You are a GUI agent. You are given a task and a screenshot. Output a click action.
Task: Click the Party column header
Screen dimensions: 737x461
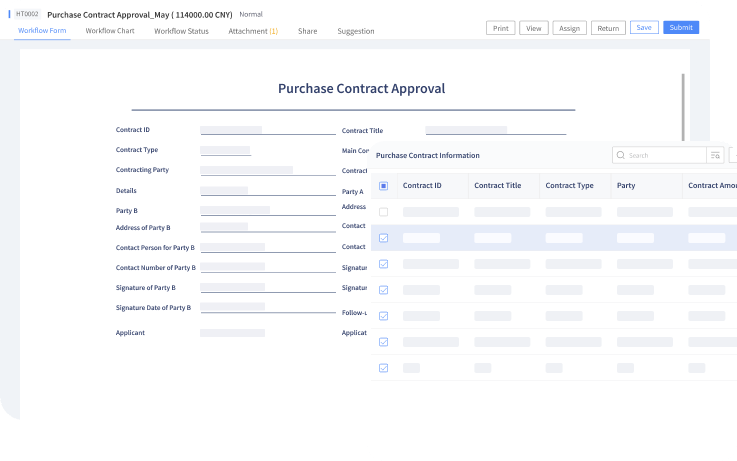[x=626, y=186]
